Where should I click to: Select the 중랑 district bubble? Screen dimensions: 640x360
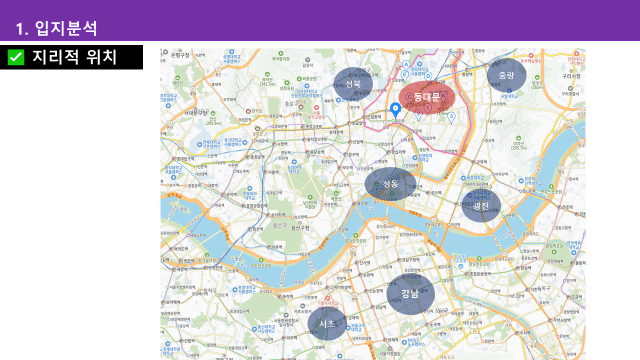[x=507, y=75]
